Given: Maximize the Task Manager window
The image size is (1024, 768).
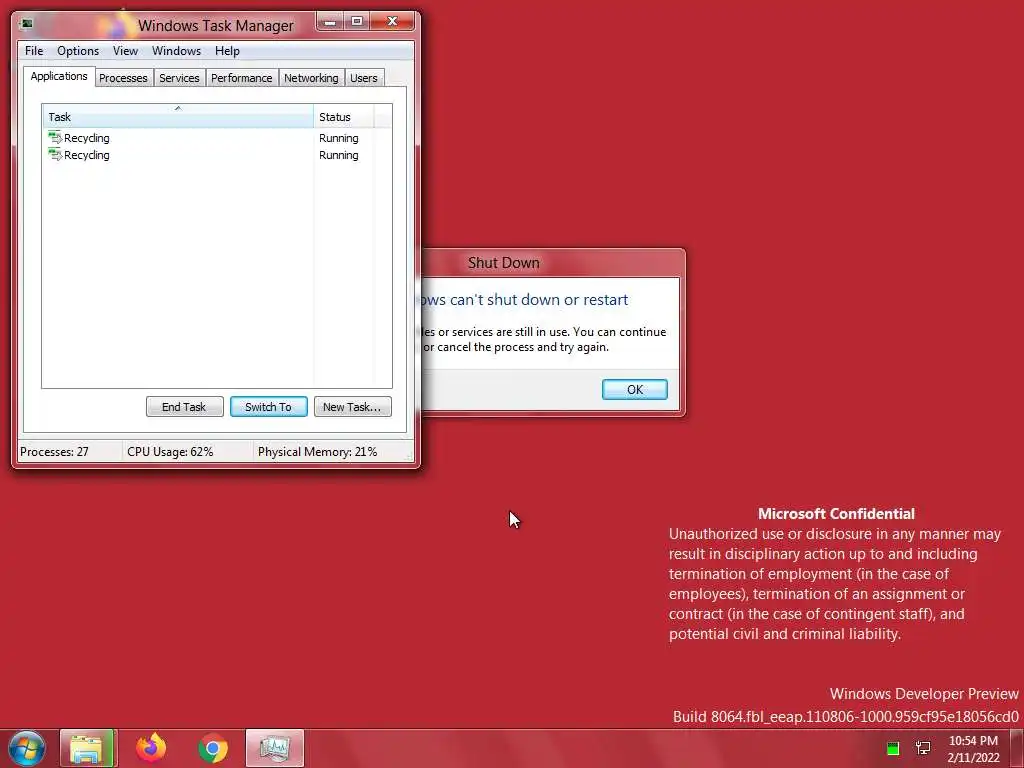Looking at the screenshot, I should (357, 22).
